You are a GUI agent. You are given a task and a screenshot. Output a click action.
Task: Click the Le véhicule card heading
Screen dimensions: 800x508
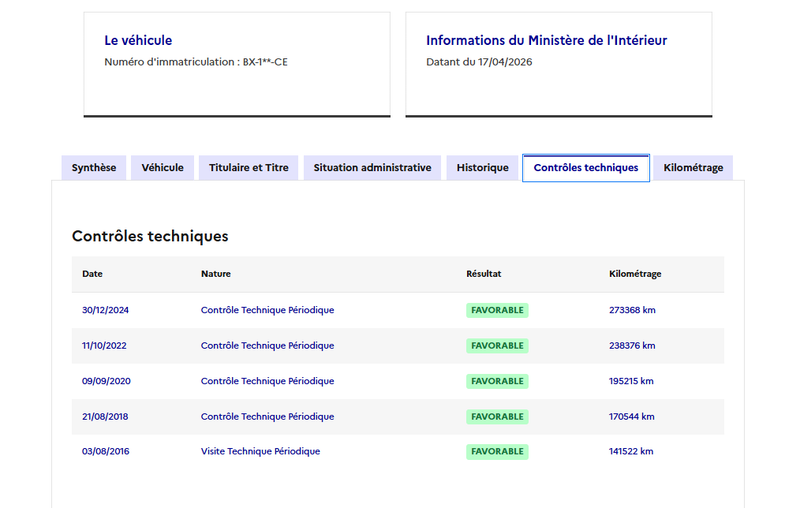[138, 41]
